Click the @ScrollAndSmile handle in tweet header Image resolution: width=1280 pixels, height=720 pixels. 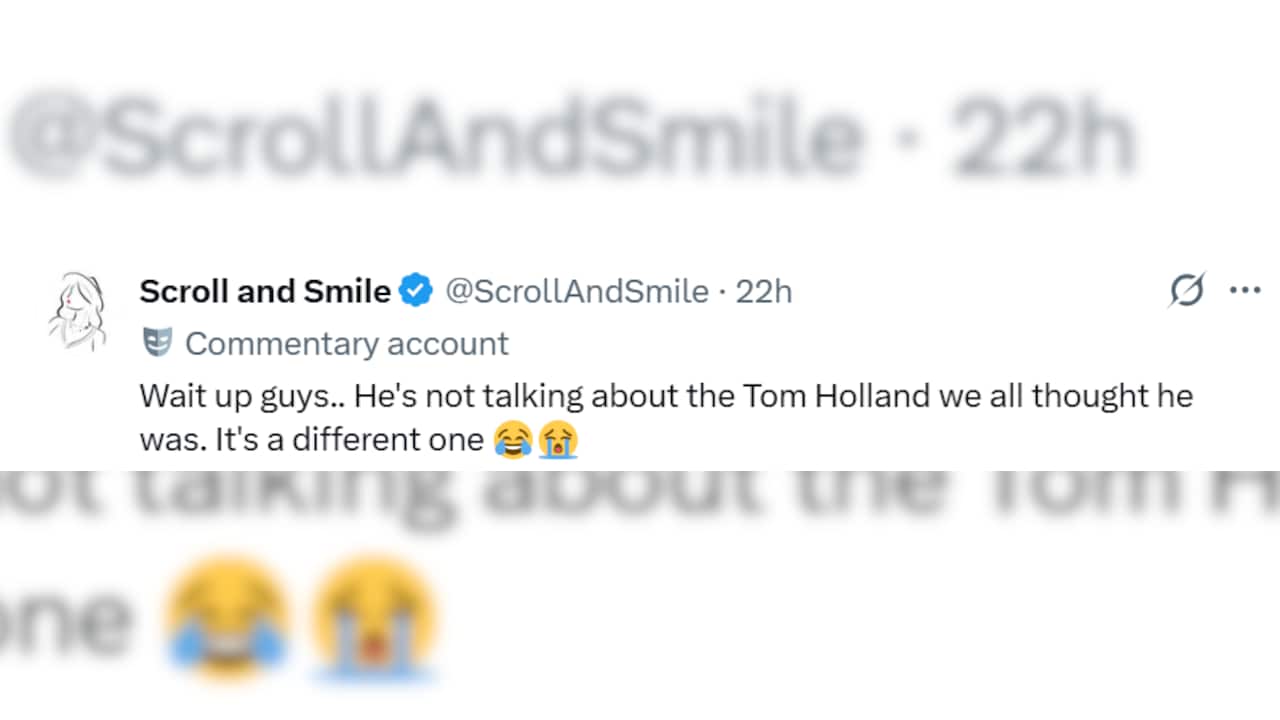tap(576, 291)
